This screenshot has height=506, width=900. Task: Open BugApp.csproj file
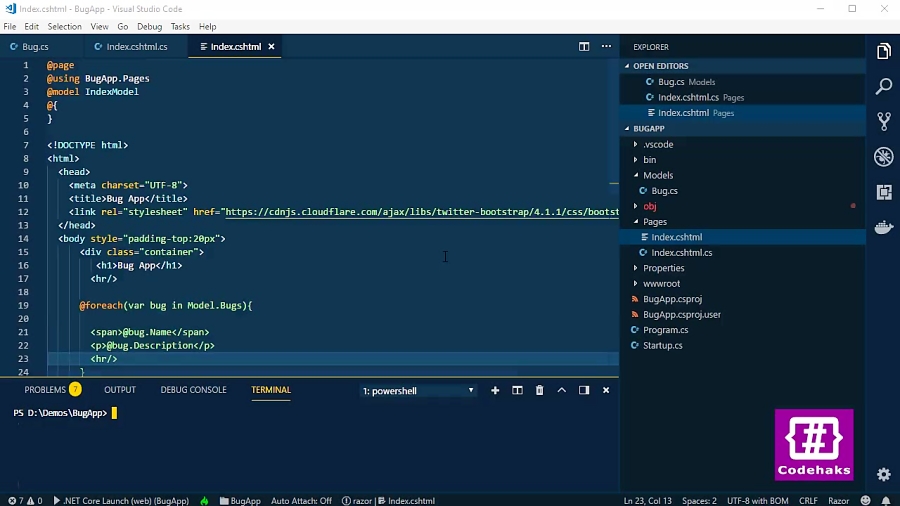[743, 299]
